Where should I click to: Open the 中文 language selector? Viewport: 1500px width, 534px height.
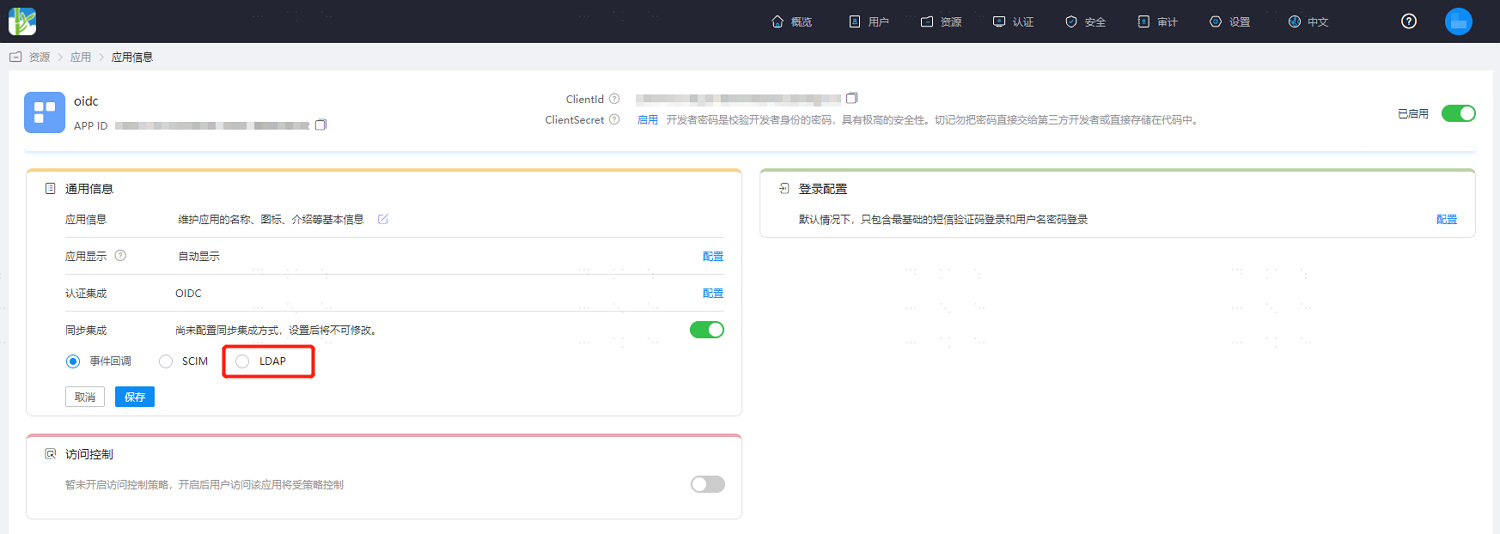coord(1308,21)
